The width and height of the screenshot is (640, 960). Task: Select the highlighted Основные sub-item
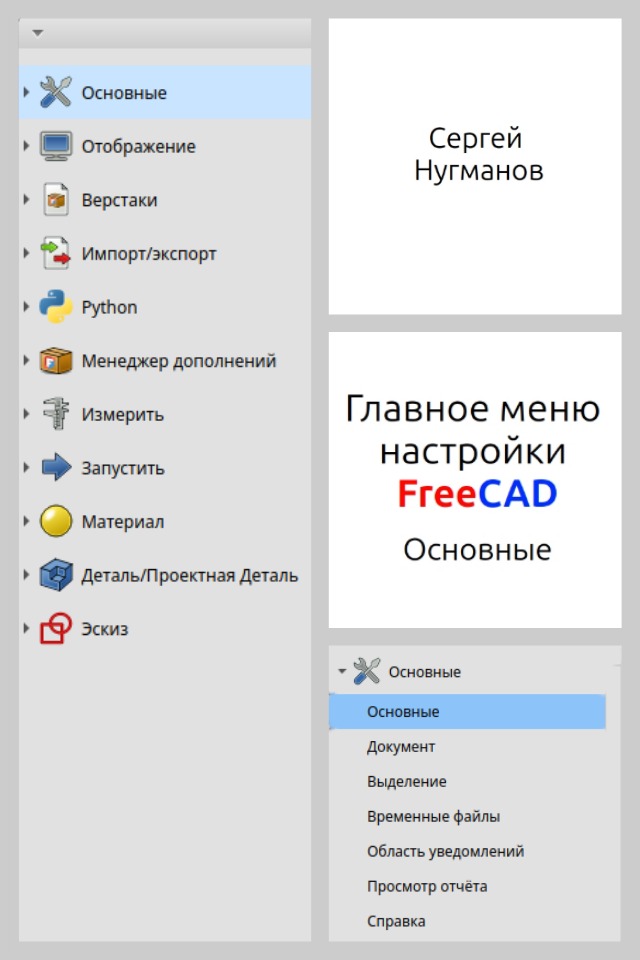467,711
